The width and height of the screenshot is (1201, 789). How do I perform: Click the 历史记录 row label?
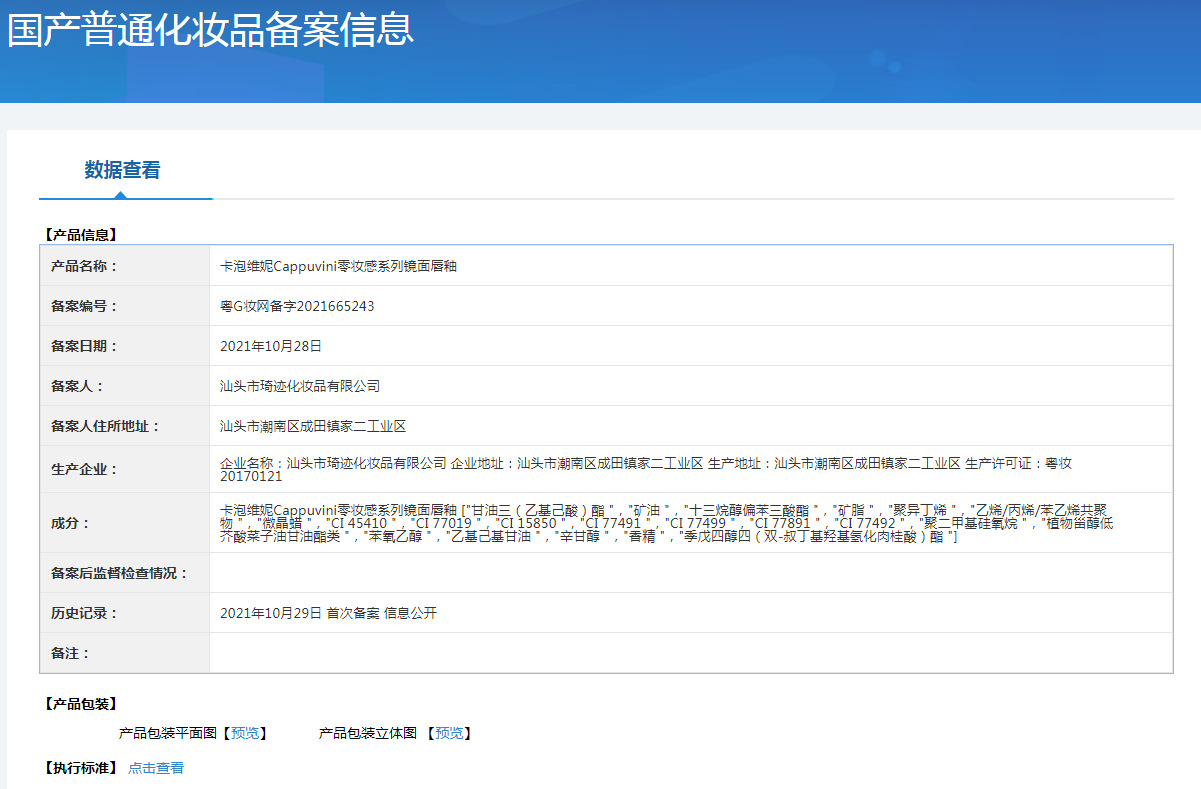pyautogui.click(x=84, y=613)
